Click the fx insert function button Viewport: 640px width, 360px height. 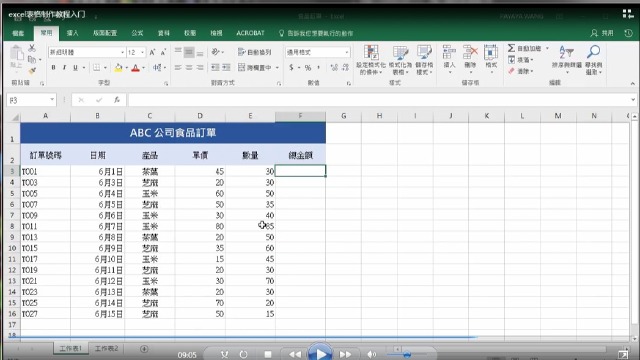117,100
